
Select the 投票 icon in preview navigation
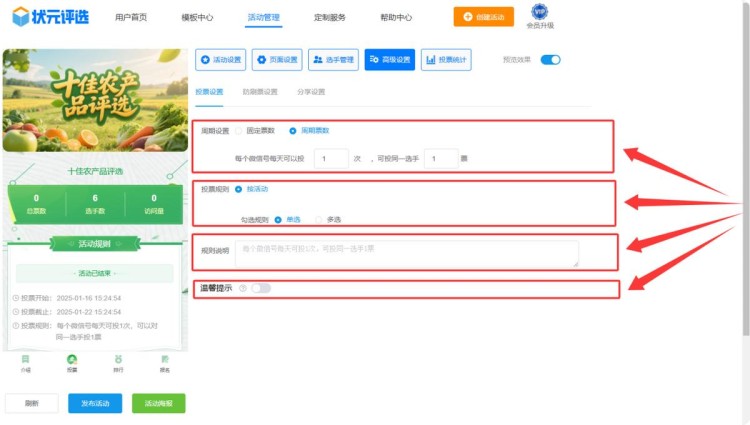point(72,359)
